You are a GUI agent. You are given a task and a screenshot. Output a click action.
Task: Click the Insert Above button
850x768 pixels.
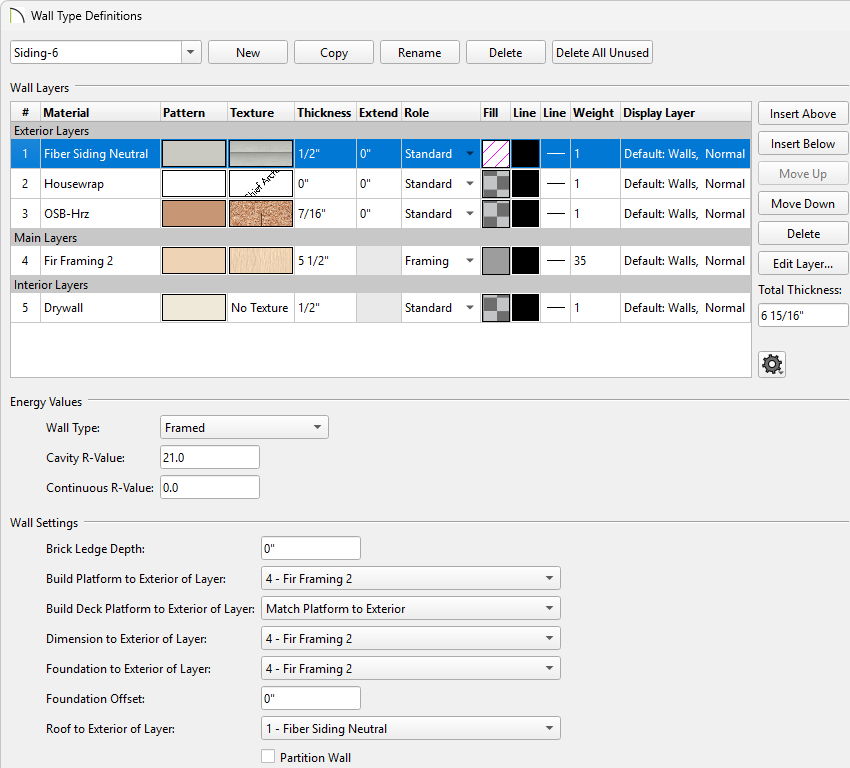tap(803, 114)
